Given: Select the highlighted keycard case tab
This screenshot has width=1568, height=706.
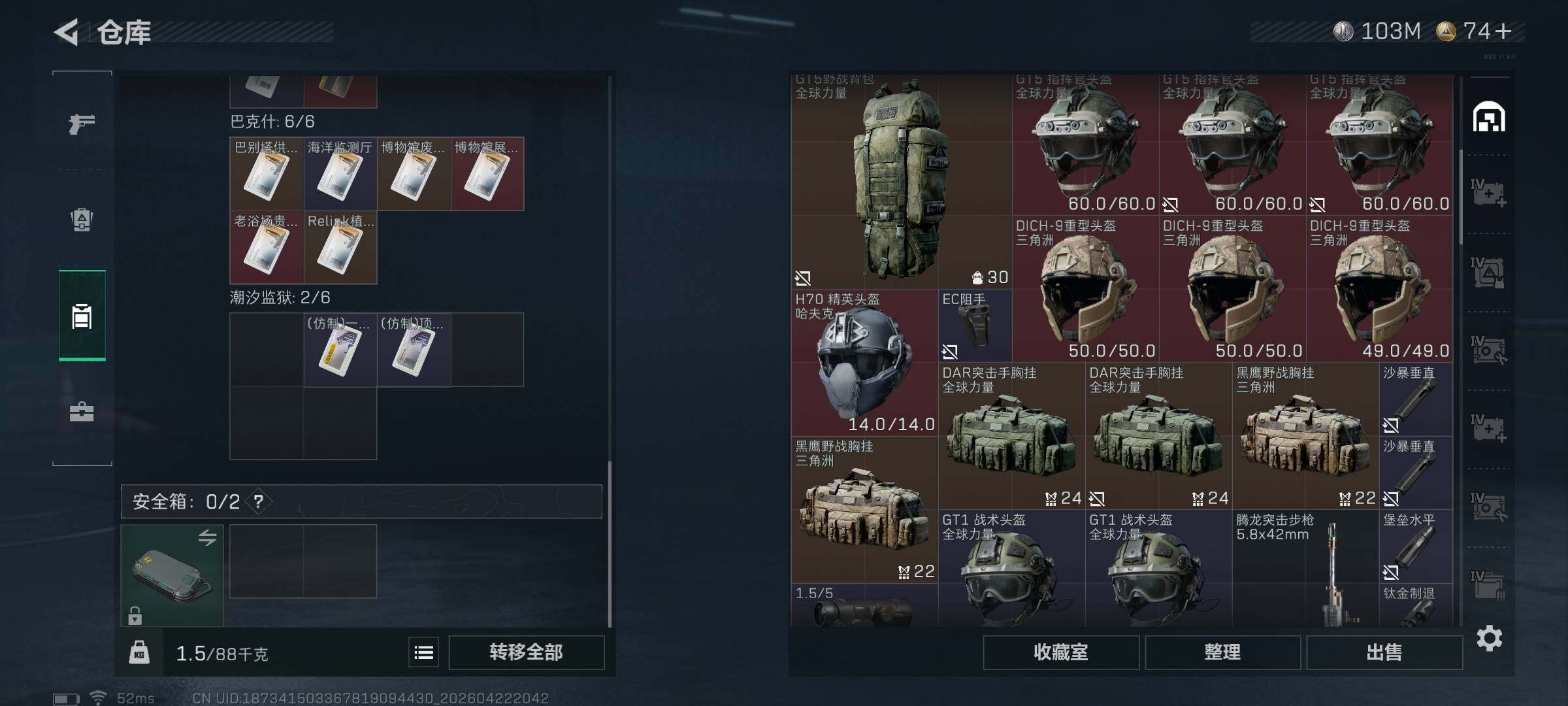Looking at the screenshot, I should click(x=82, y=315).
